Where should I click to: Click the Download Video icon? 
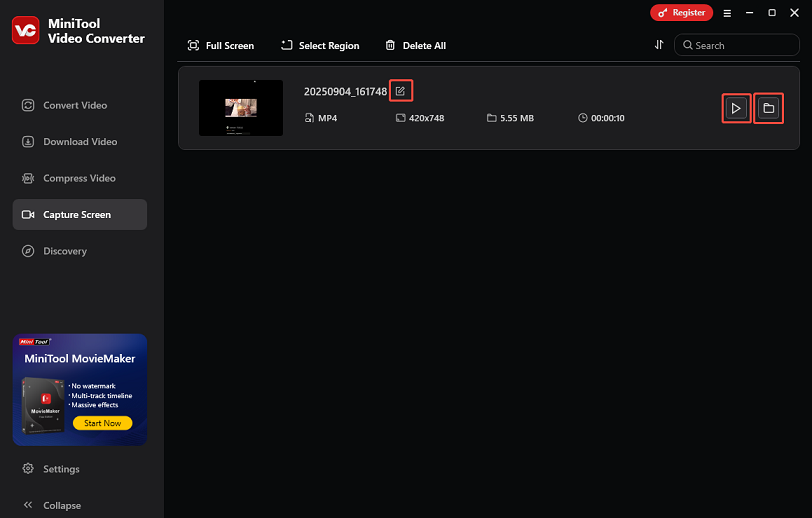pyautogui.click(x=28, y=141)
